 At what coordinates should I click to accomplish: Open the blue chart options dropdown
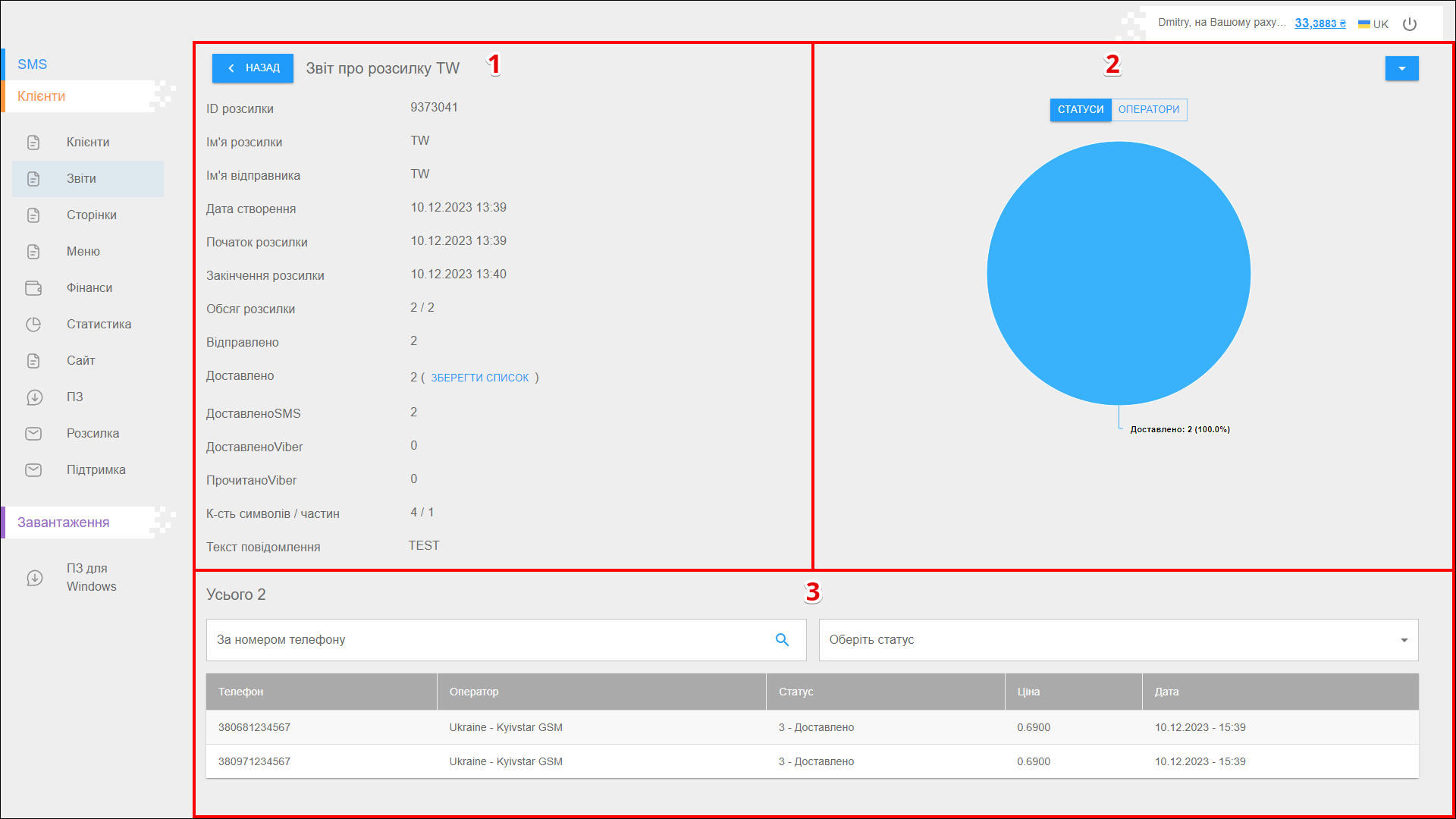coord(1401,68)
